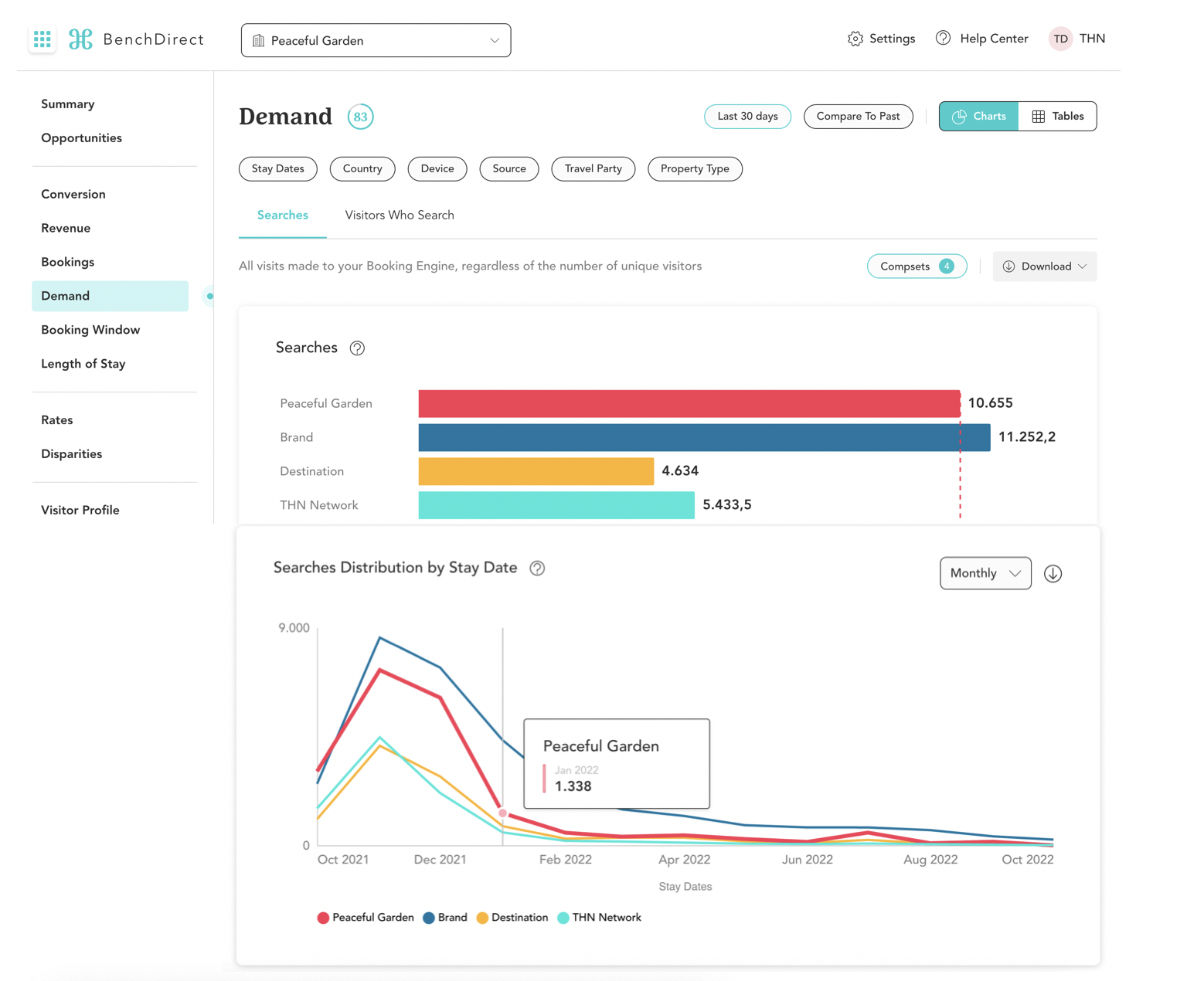Go to Visitor Profile in sidebar
Image resolution: width=1204 pixels, height=981 pixels.
(x=80, y=511)
